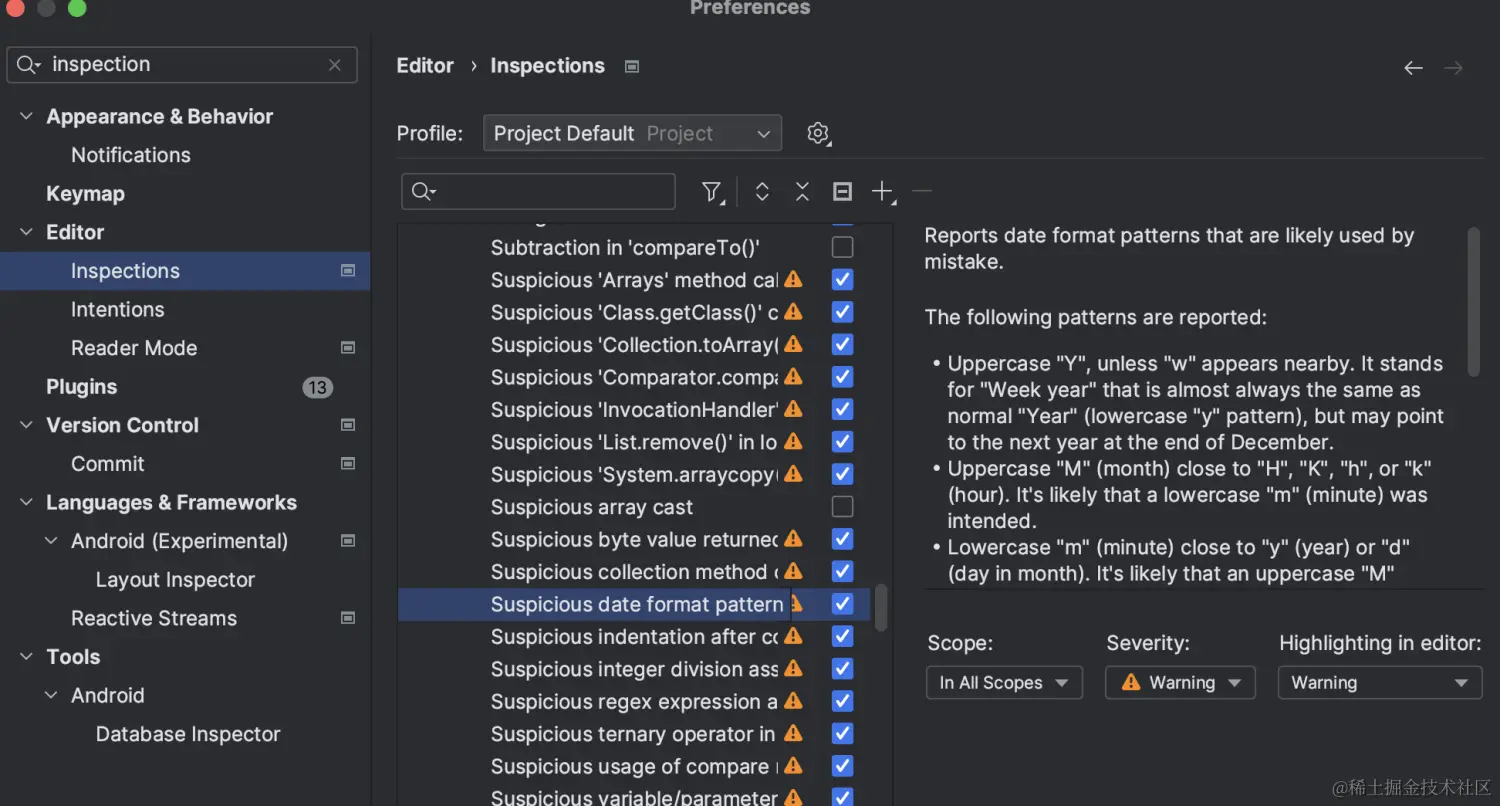Open the In All Scopes dropdown
1500x806 pixels.
click(x=1003, y=683)
